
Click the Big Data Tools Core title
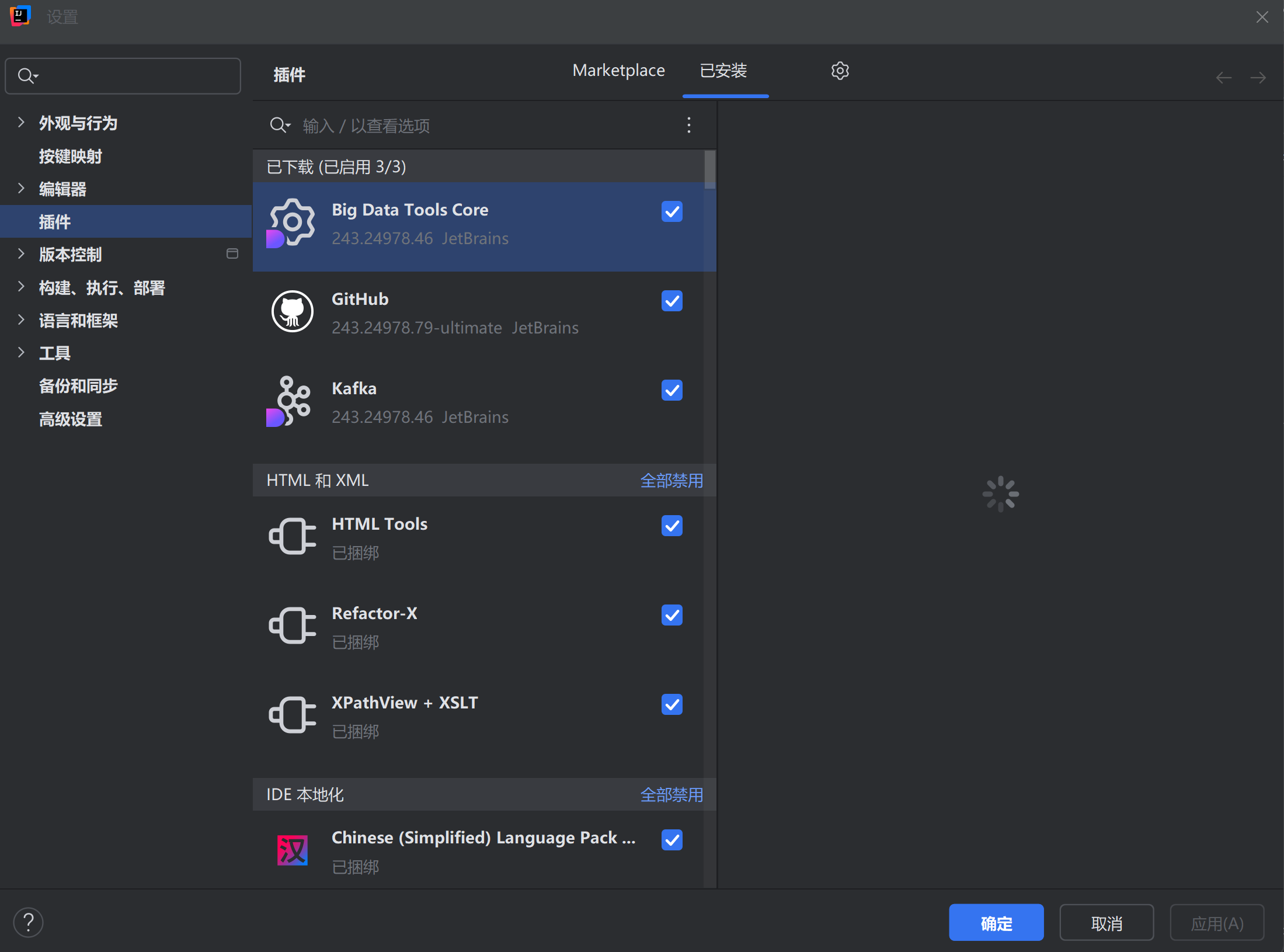pos(410,210)
